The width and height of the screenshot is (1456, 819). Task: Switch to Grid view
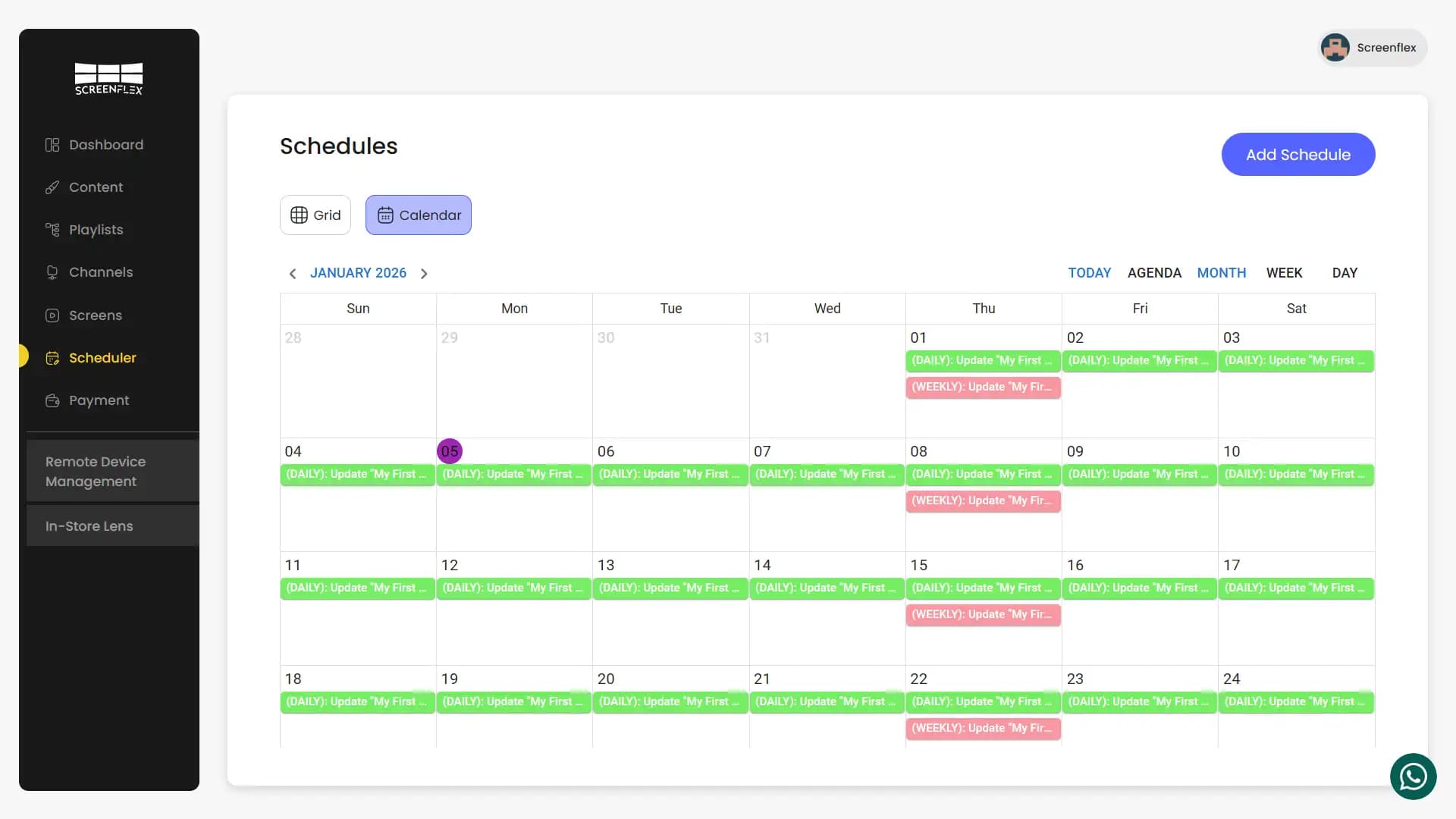click(315, 215)
